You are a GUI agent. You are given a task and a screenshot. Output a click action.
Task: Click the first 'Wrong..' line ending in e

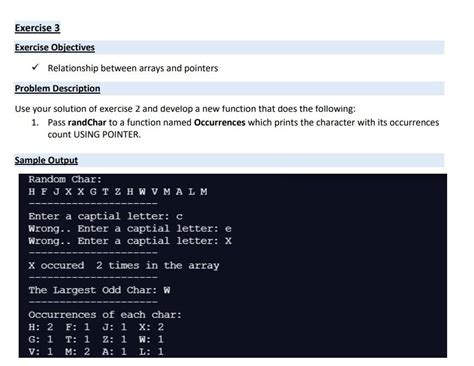[130, 229]
